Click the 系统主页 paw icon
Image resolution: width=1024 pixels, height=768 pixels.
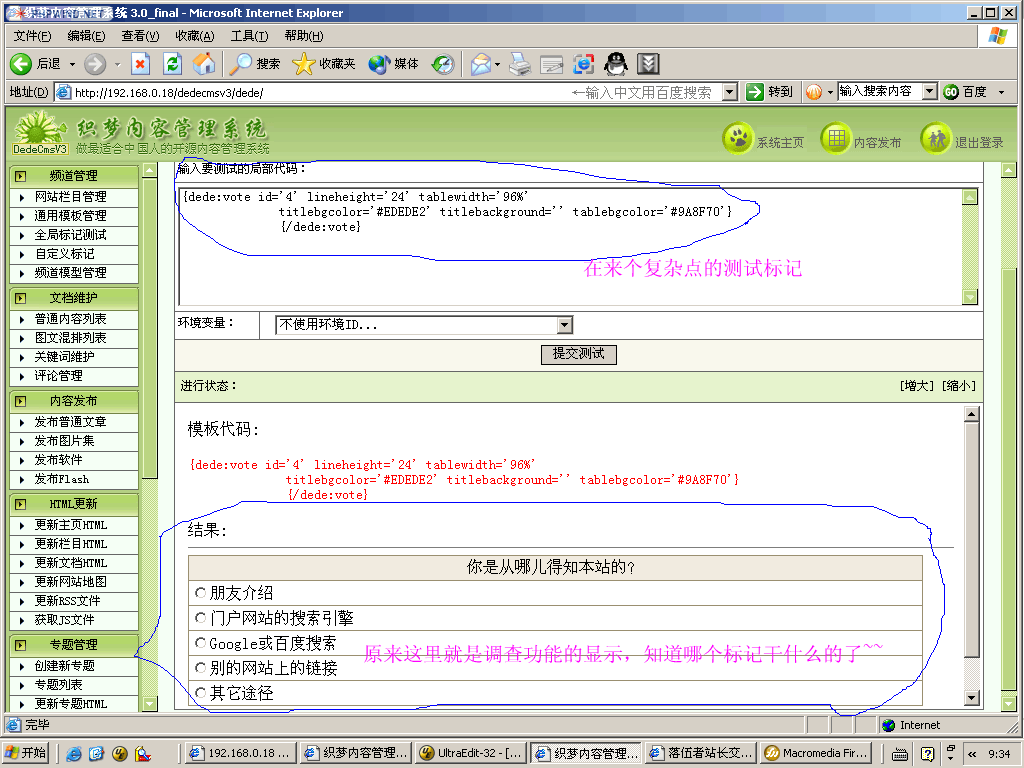[x=738, y=140]
